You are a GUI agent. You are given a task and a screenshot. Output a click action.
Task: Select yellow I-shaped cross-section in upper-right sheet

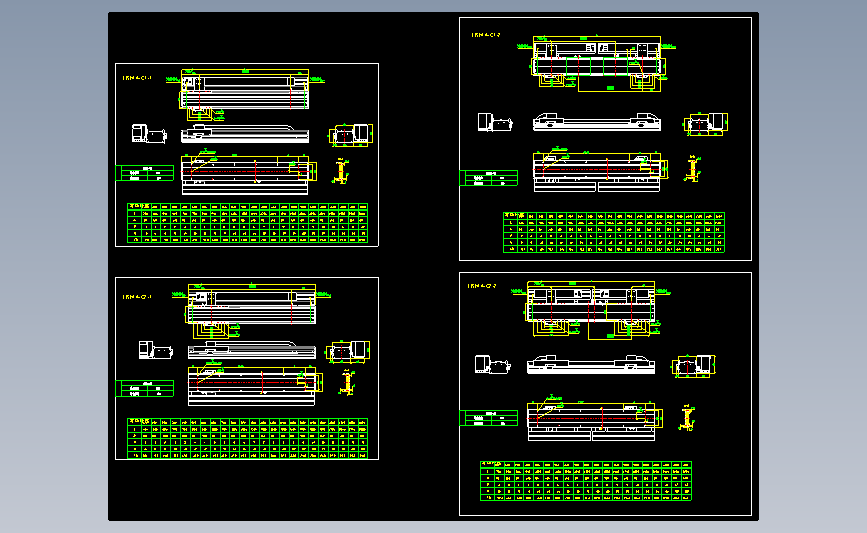coord(692,169)
